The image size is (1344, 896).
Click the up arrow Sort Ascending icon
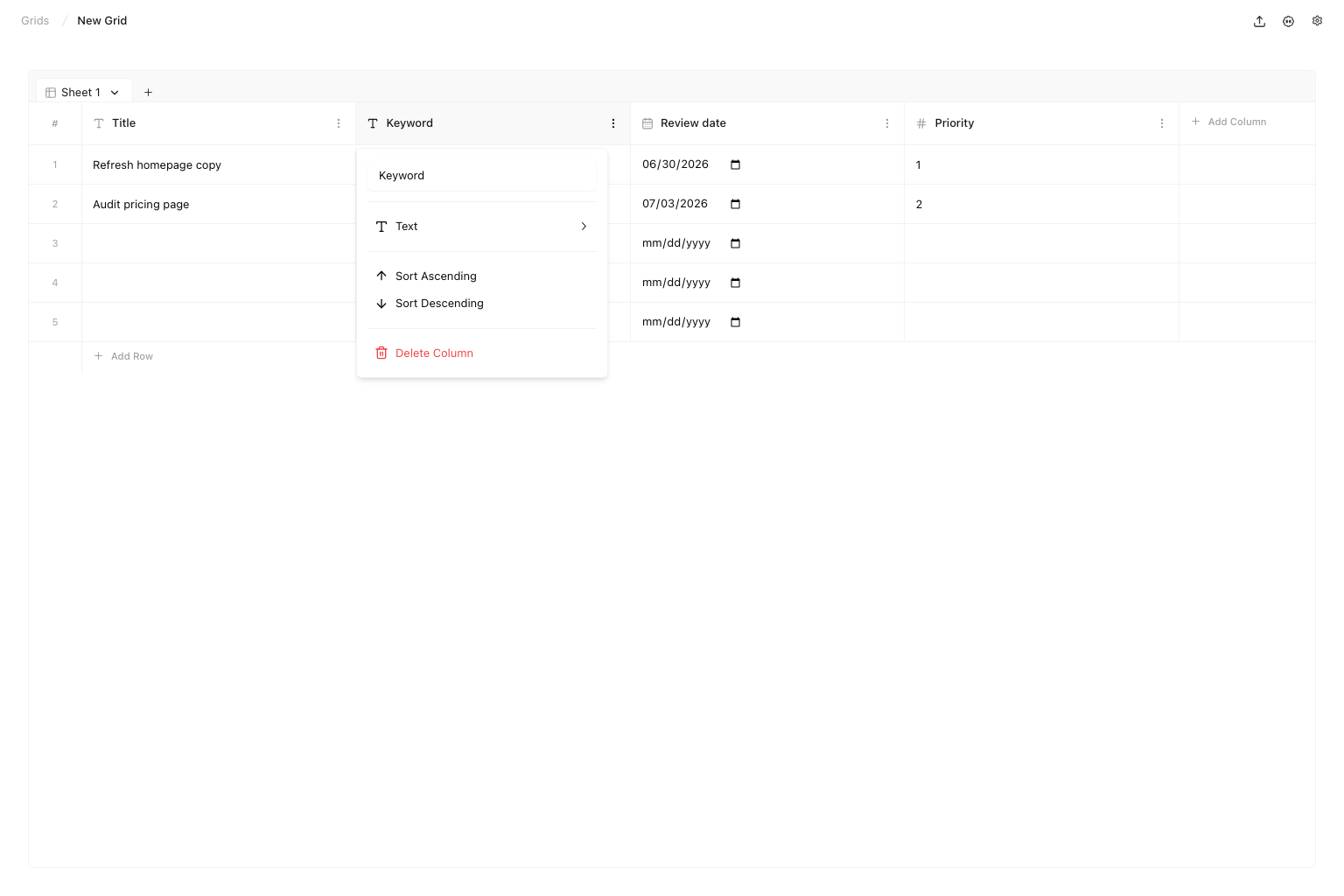(381, 276)
